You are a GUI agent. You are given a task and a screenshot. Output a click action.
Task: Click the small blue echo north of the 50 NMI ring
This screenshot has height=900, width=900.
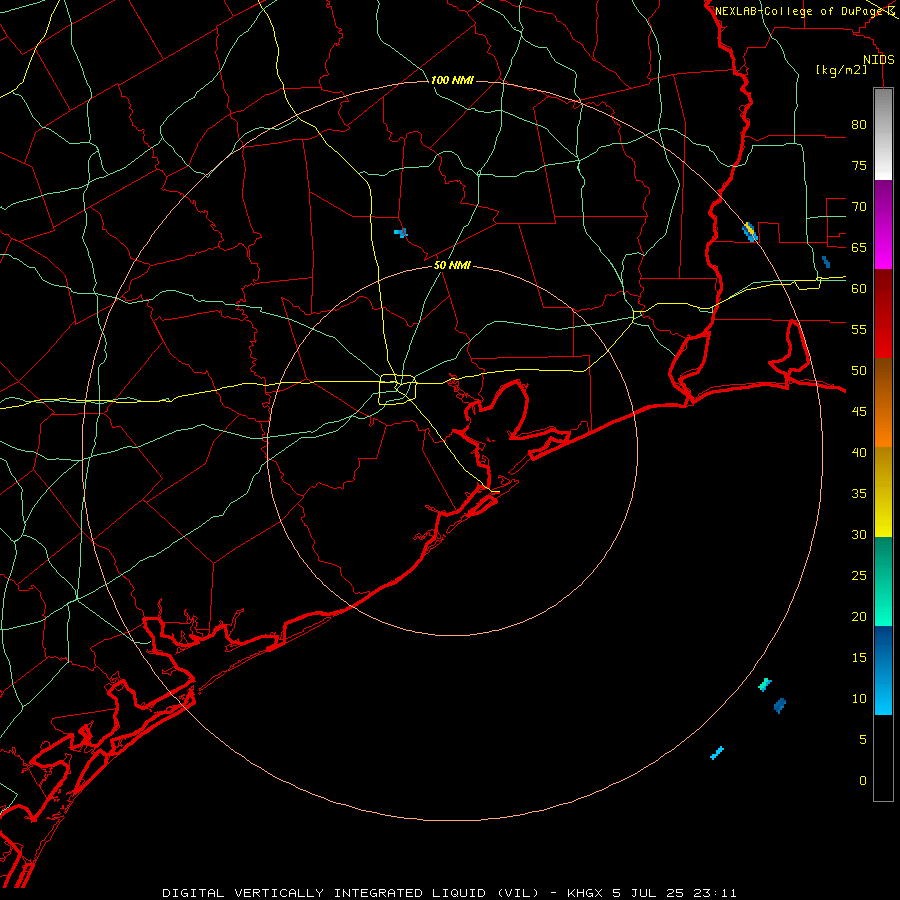coord(401,232)
